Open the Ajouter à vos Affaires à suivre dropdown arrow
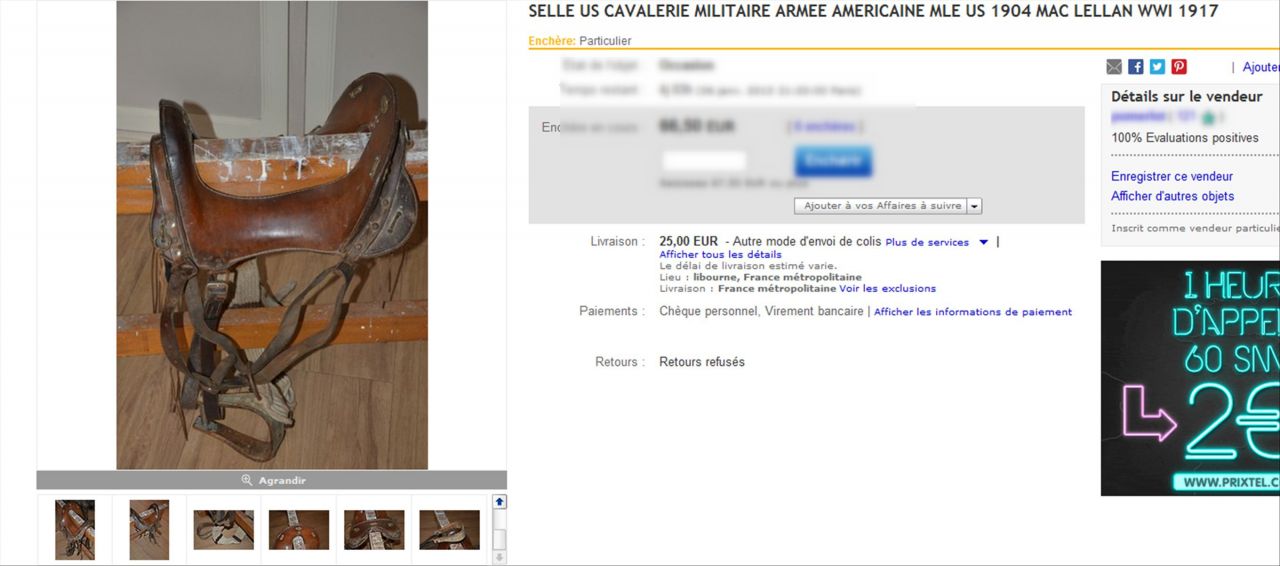 tap(975, 206)
